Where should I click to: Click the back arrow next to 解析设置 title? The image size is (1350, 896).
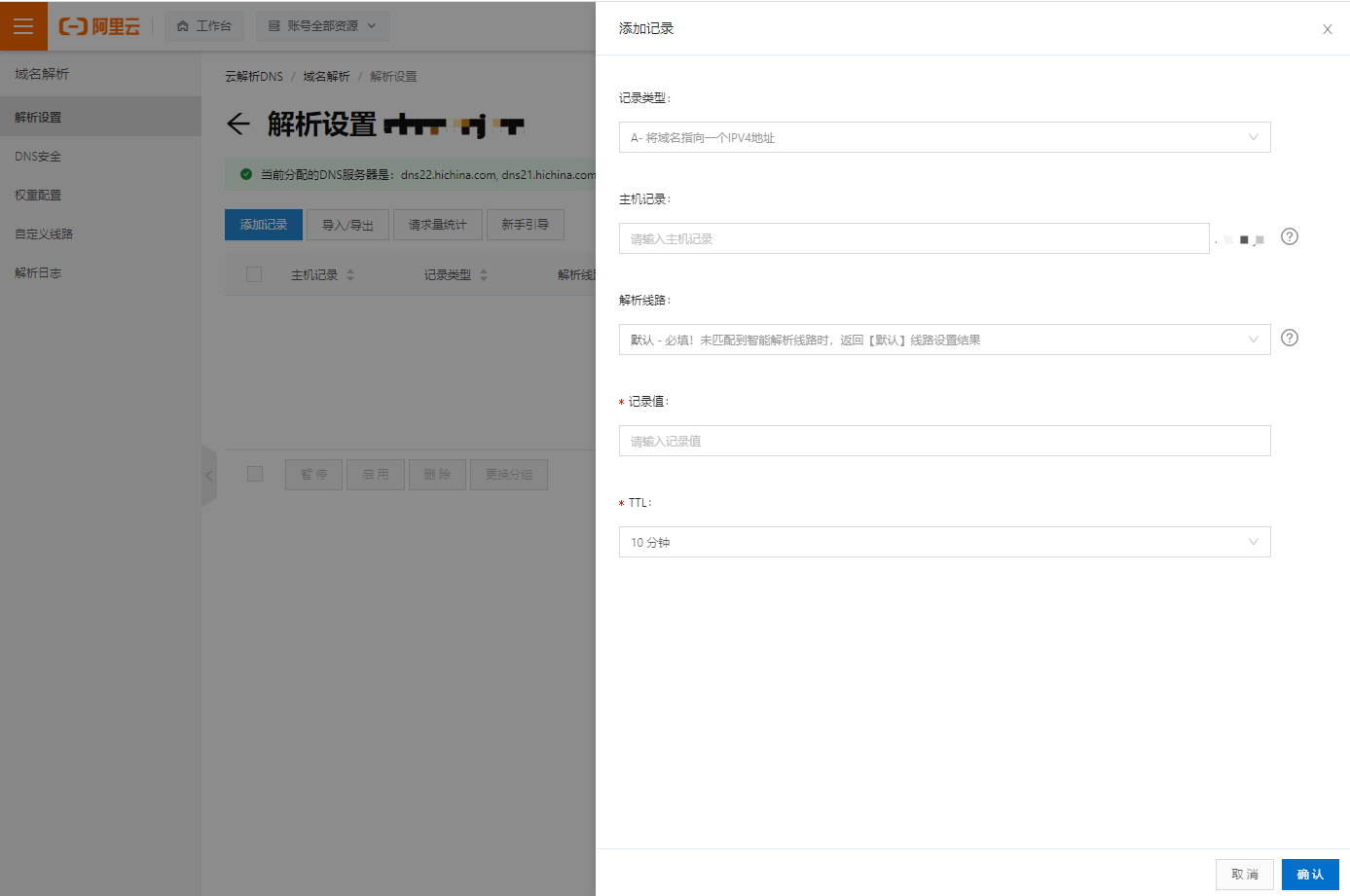(237, 125)
